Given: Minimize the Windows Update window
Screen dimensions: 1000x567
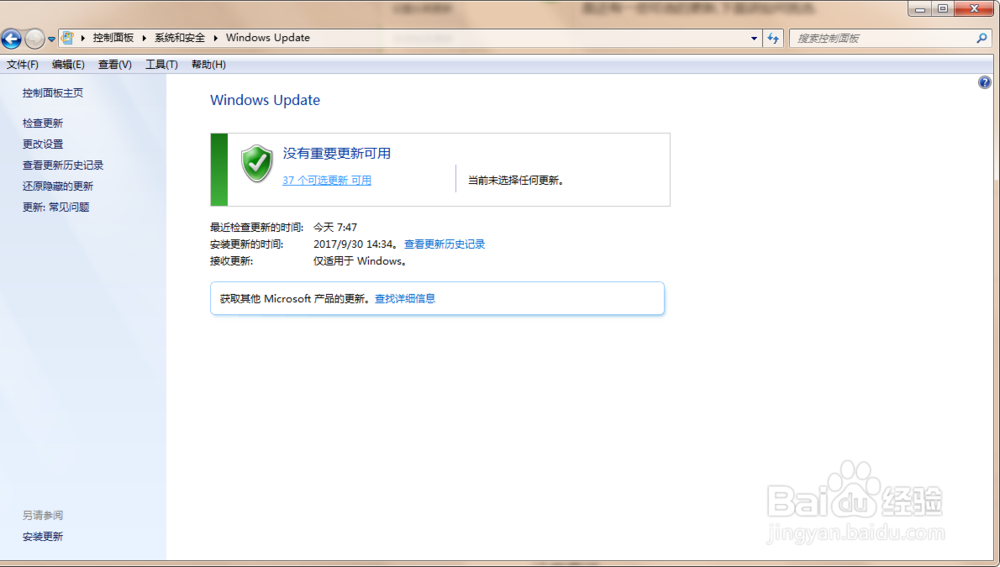Looking at the screenshot, I should pos(920,9).
